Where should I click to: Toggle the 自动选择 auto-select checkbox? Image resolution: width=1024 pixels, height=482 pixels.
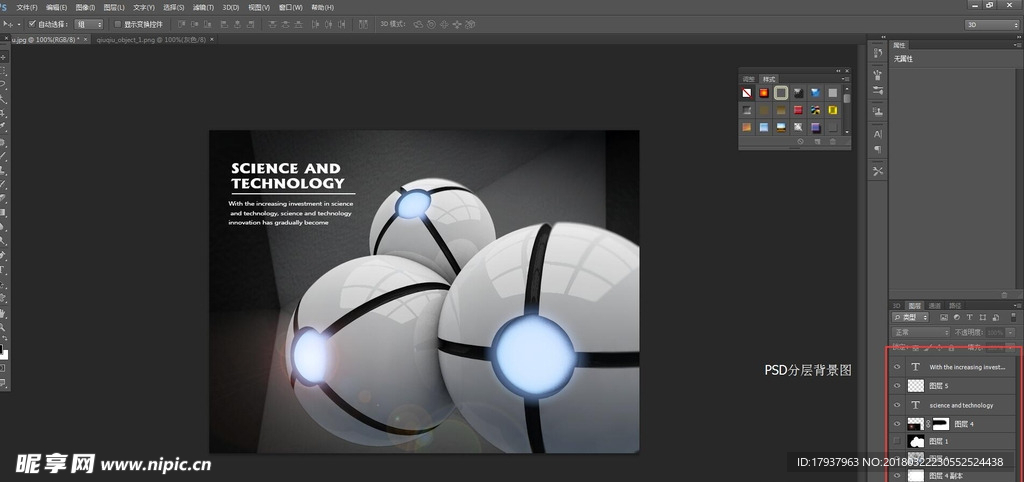32,23
